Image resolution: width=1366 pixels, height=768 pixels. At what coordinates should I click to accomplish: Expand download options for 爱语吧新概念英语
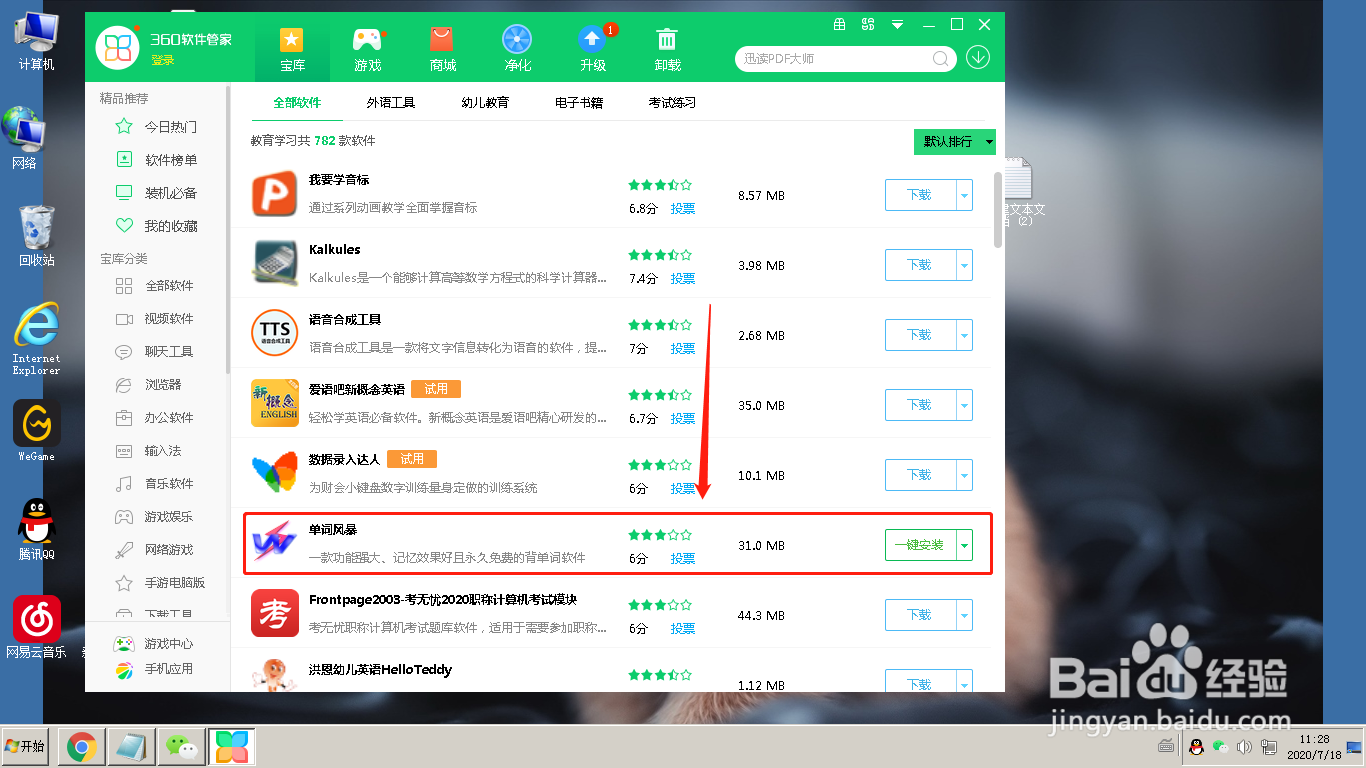tap(965, 405)
